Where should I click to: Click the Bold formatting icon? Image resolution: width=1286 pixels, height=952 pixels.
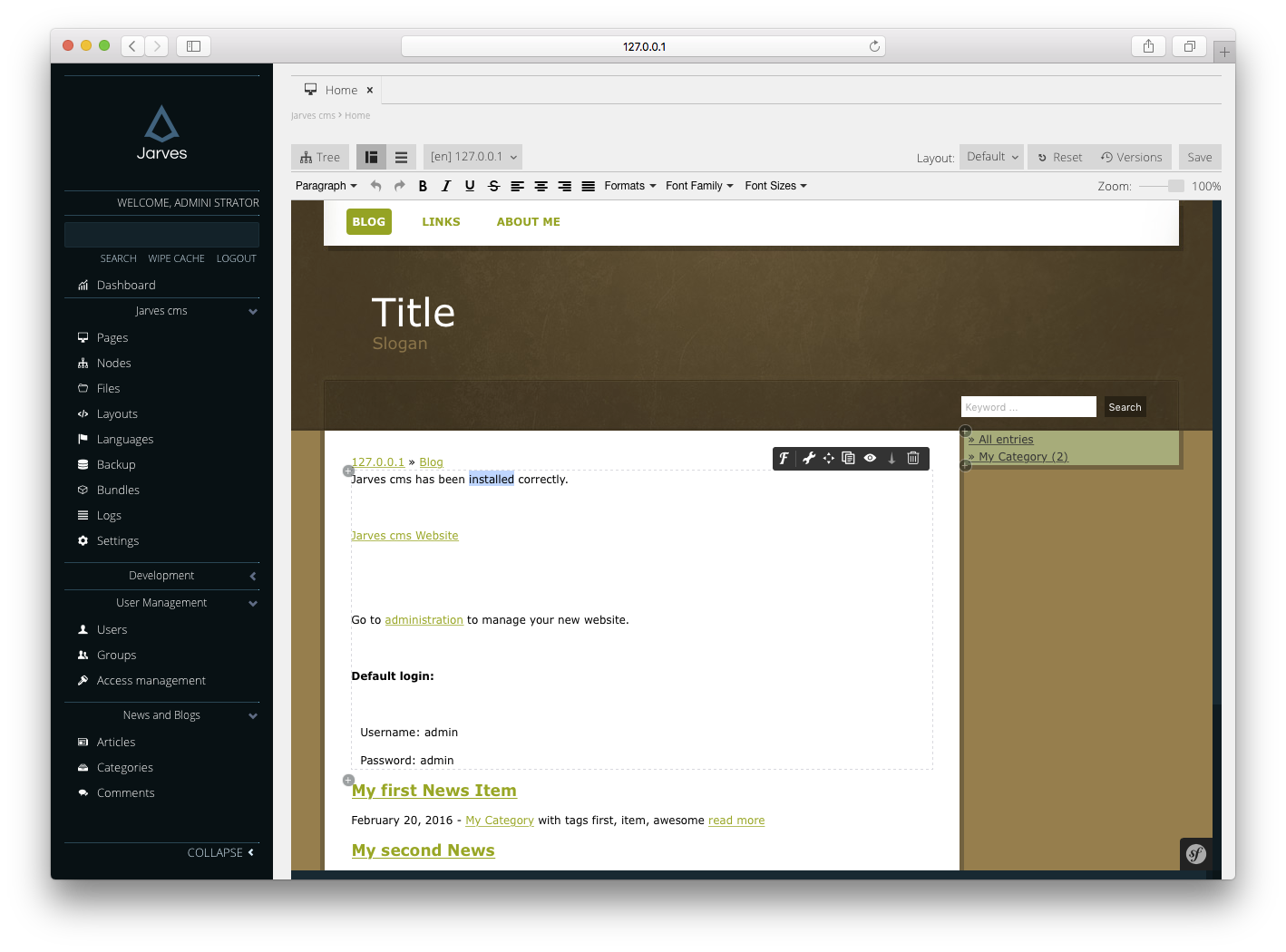pyautogui.click(x=423, y=186)
